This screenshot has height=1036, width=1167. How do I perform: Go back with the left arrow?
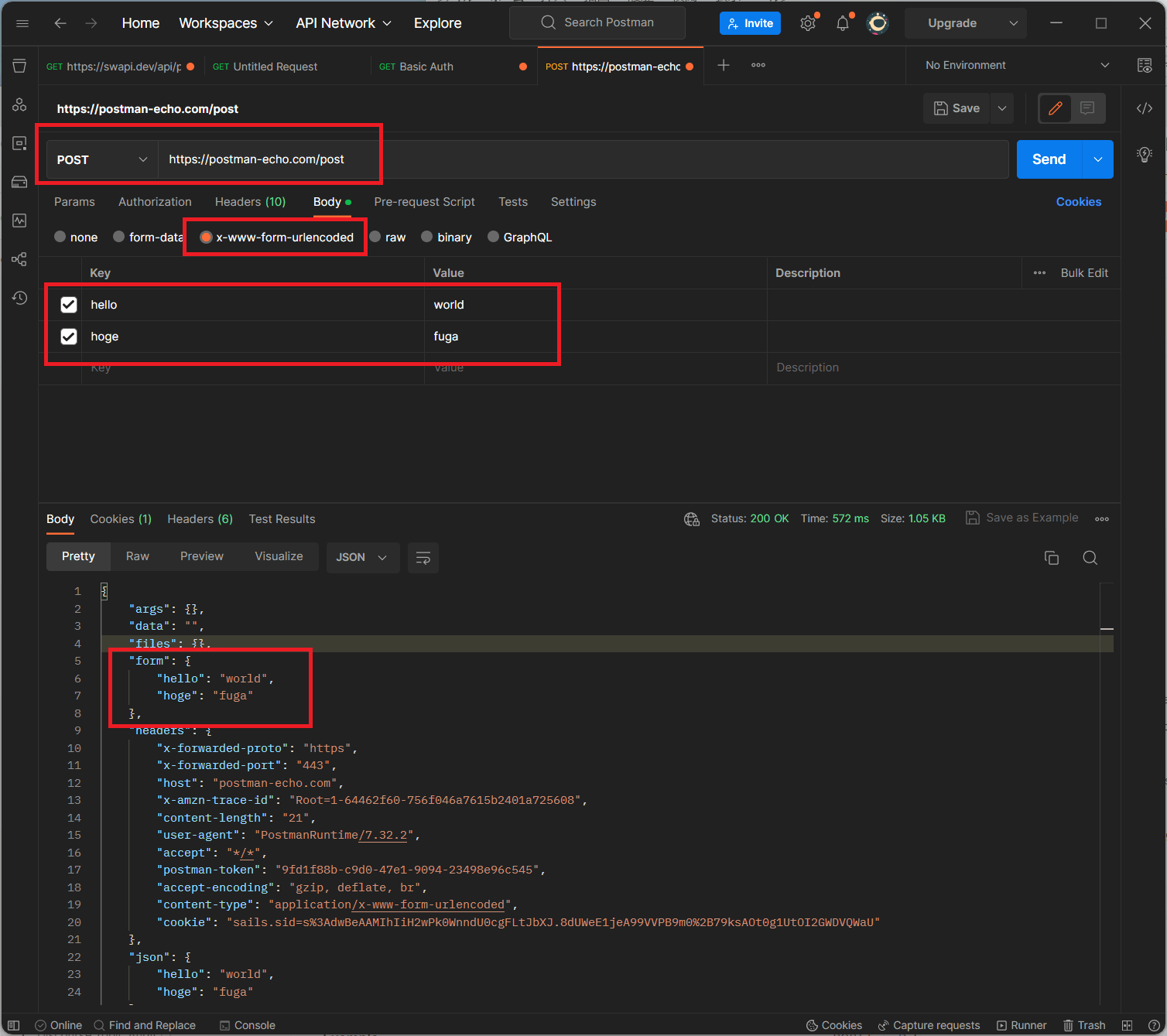(x=60, y=23)
